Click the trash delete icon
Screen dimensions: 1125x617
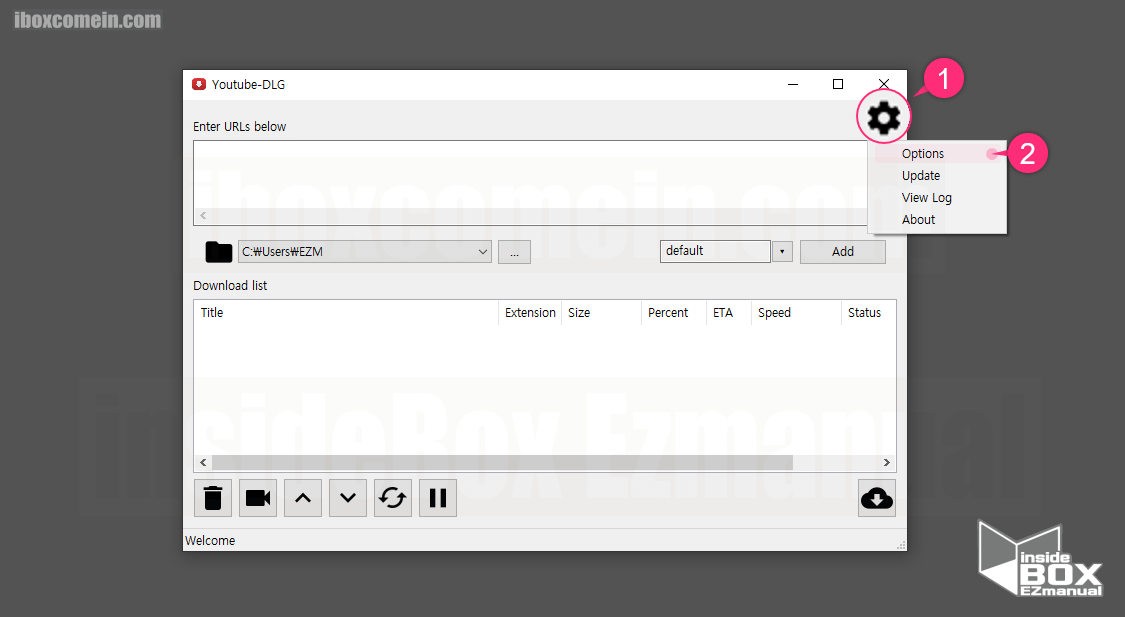click(x=213, y=498)
